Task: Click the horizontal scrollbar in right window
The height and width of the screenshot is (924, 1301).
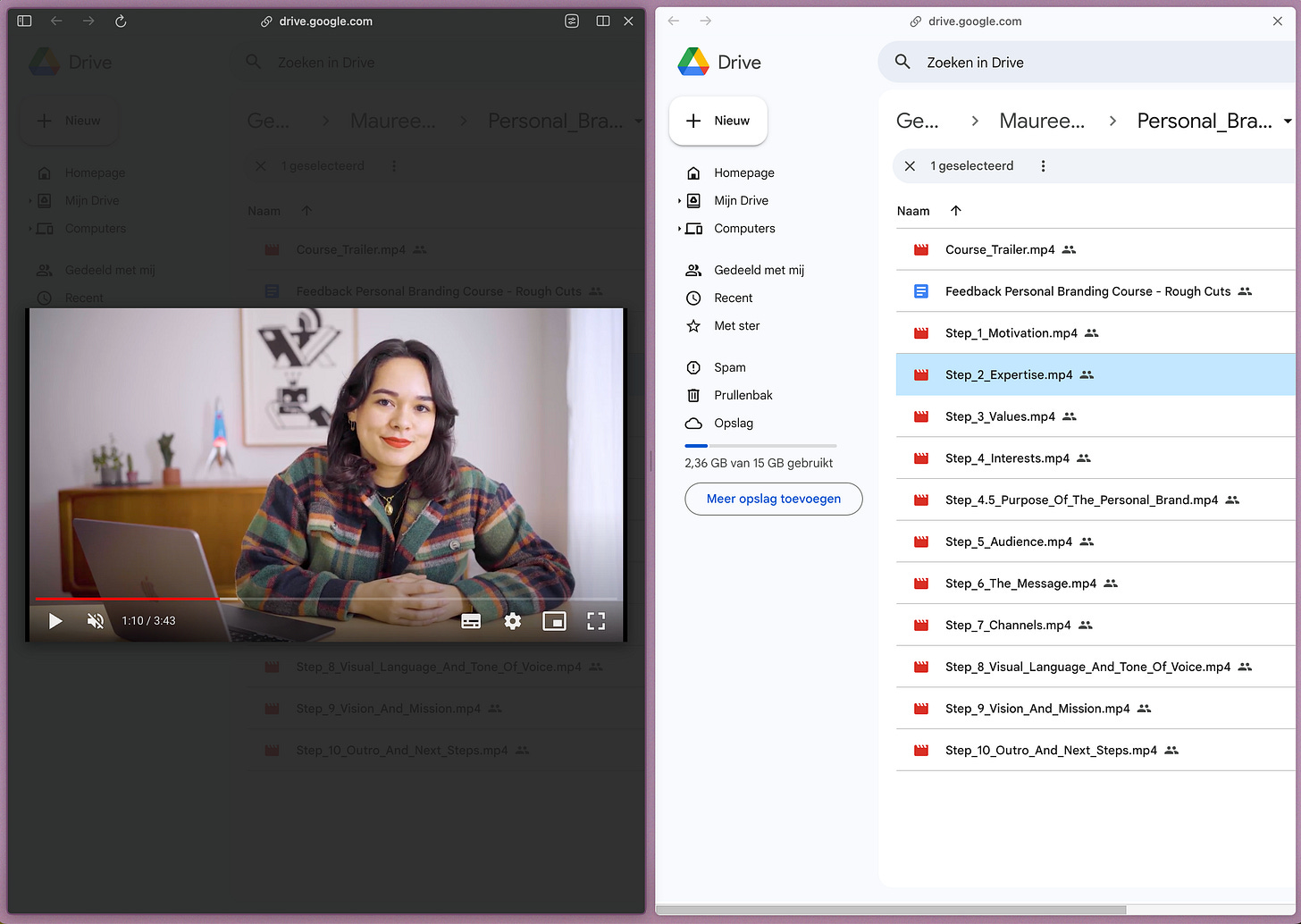Action: pyautogui.click(x=890, y=910)
